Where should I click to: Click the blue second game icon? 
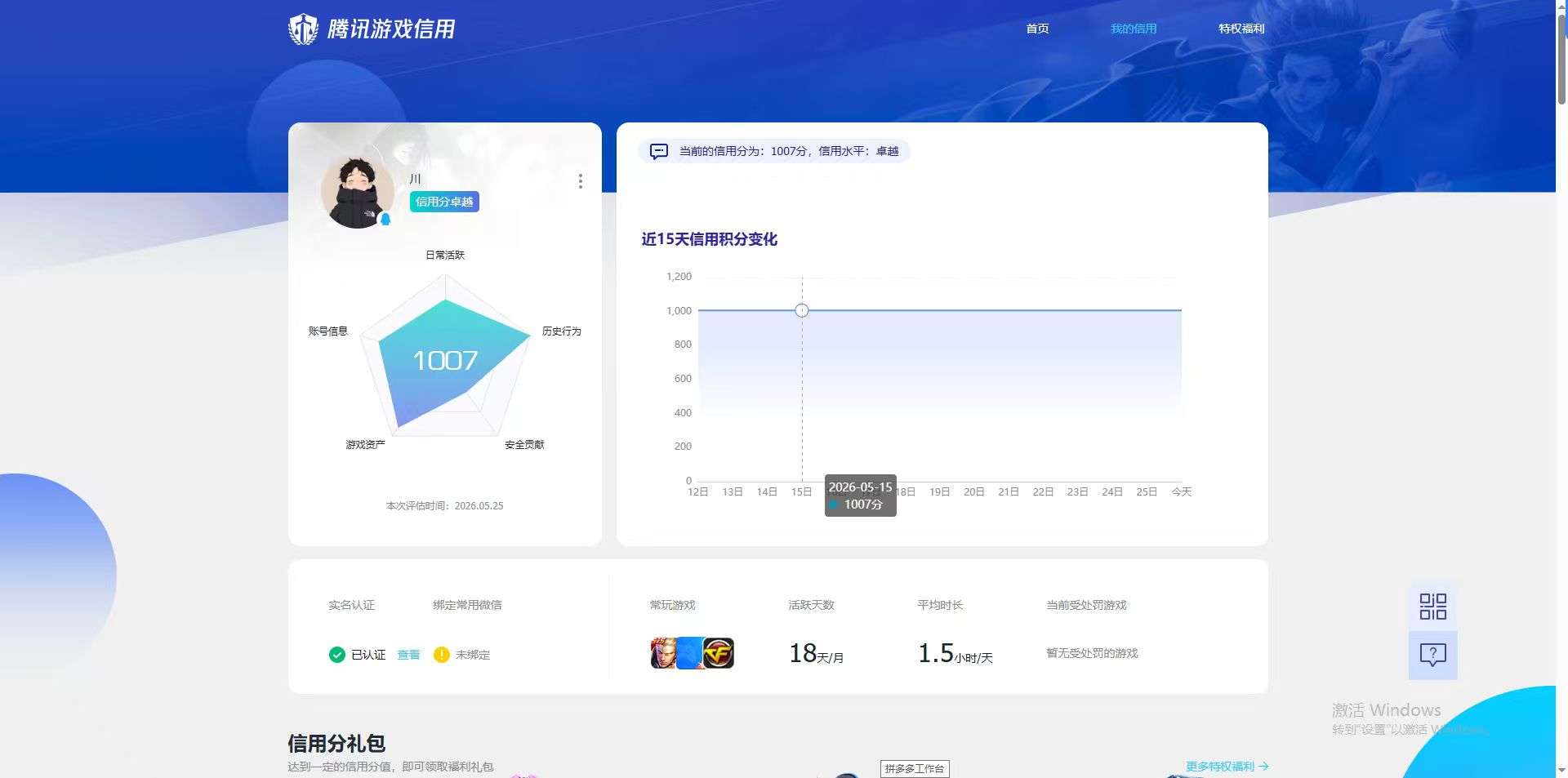(x=689, y=653)
